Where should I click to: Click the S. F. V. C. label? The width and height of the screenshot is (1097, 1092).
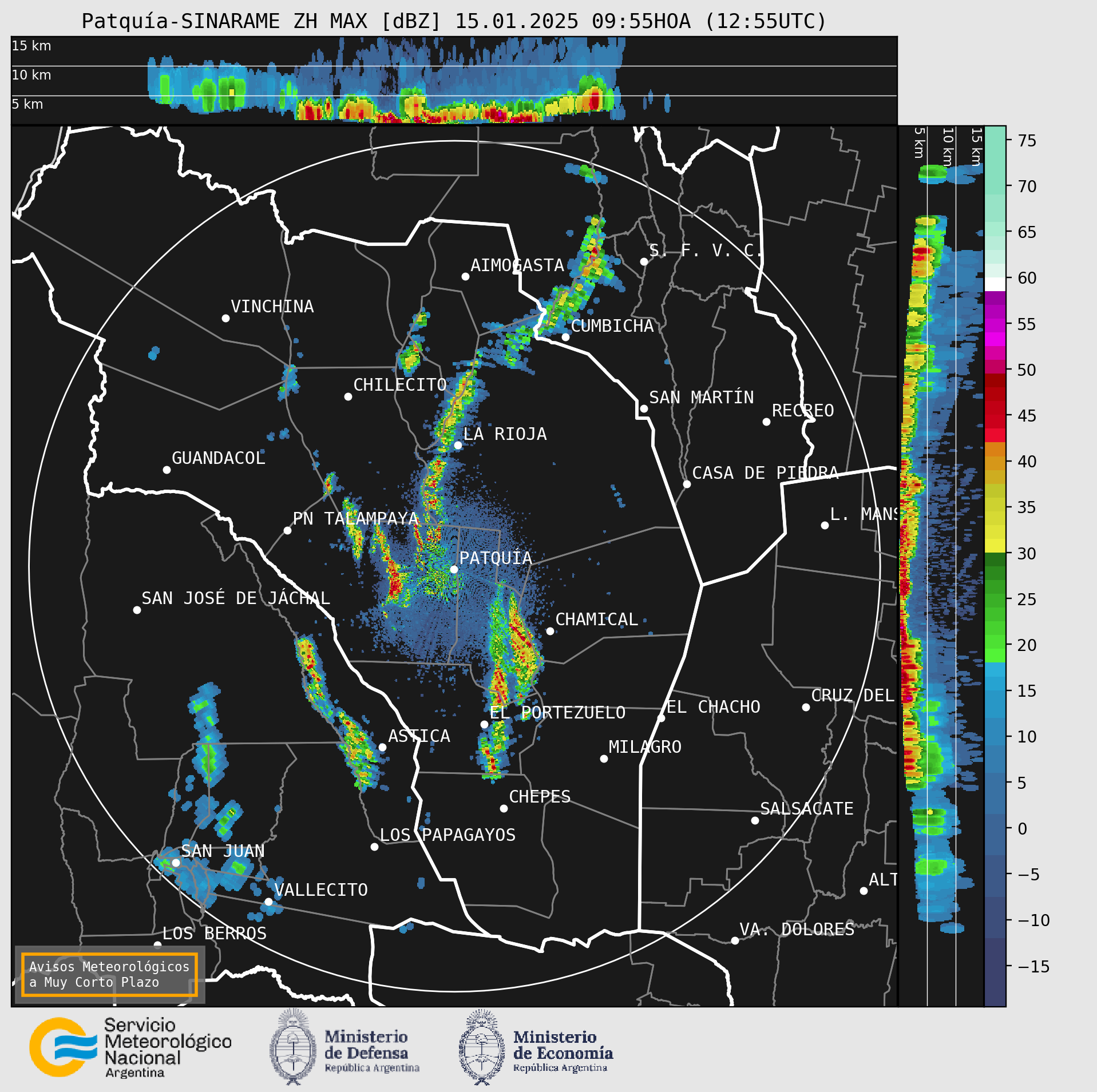[x=705, y=251]
